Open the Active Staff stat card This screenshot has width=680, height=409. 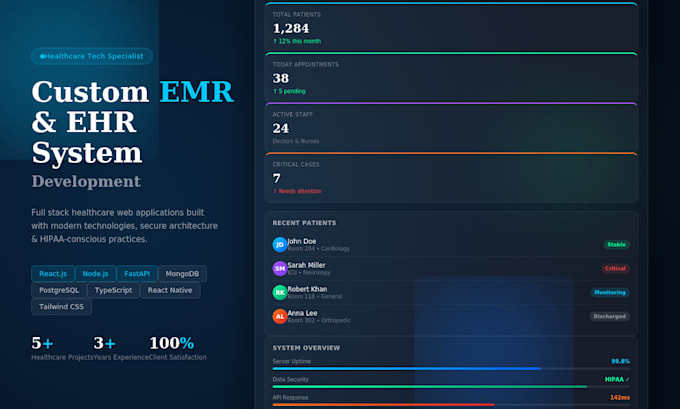pos(451,127)
